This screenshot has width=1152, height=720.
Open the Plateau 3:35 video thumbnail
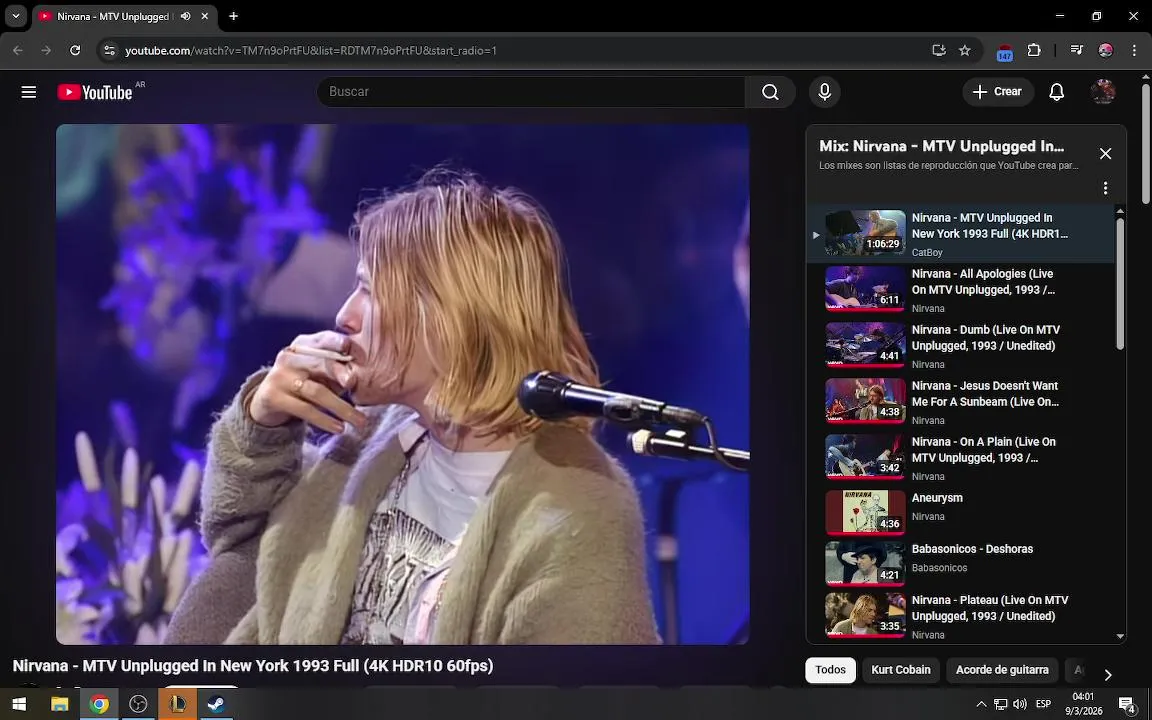click(865, 614)
